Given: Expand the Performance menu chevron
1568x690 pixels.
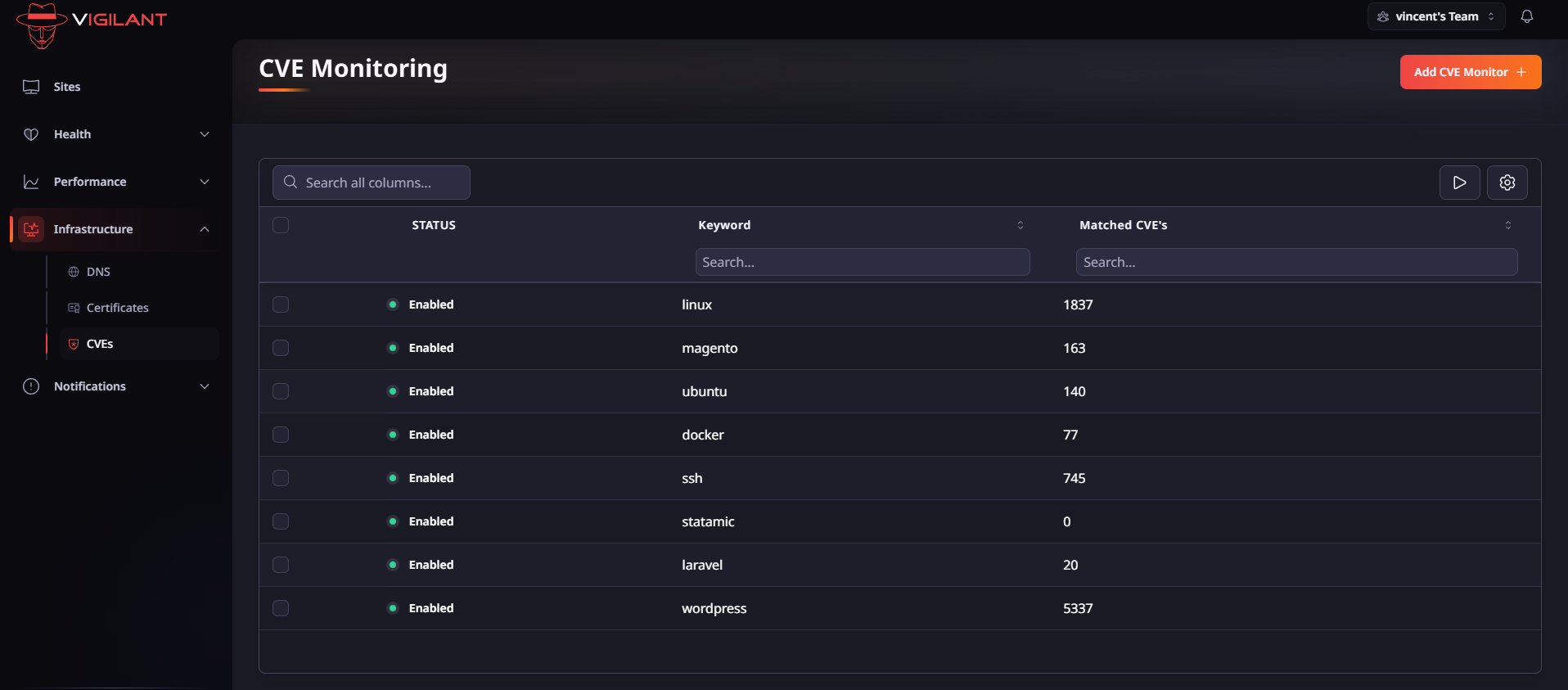Looking at the screenshot, I should 205,182.
